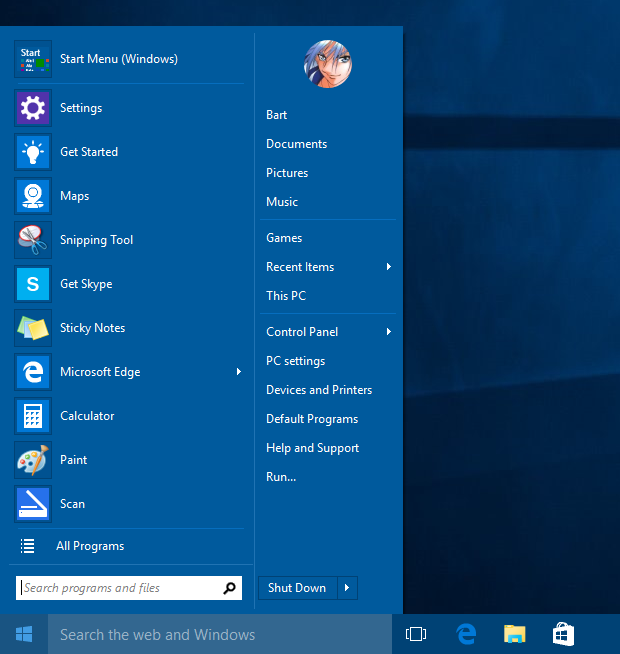Screen dimensions: 620x654
Task: Launch the Scan app icon
Action: click(33, 504)
